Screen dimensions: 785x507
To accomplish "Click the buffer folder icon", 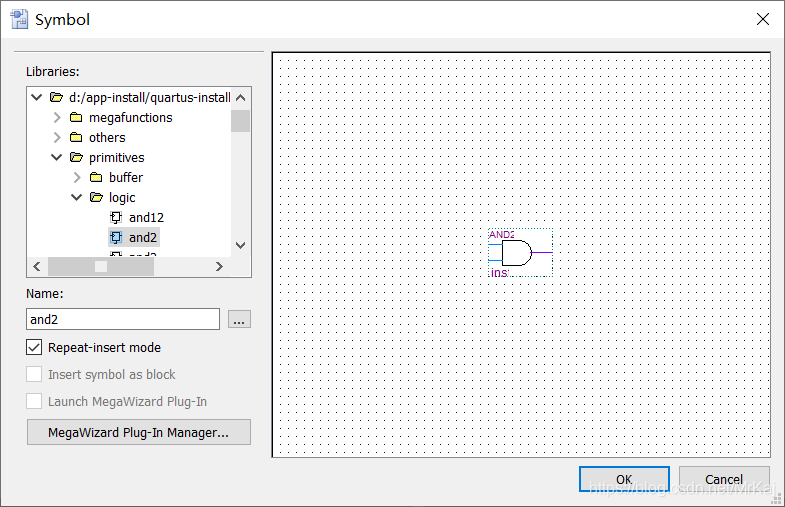I will [x=96, y=178].
